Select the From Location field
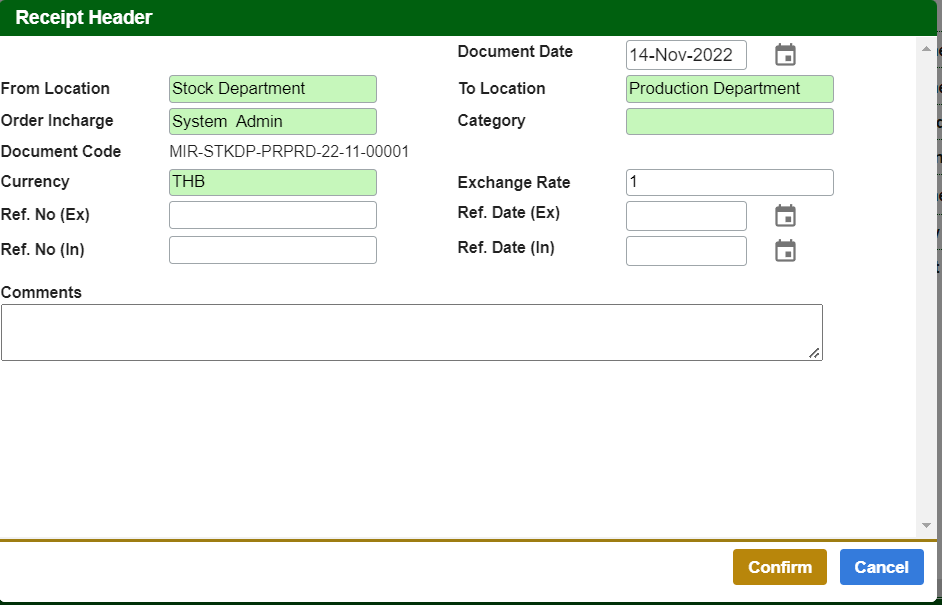Viewport: 942px width, 605px height. (x=272, y=89)
